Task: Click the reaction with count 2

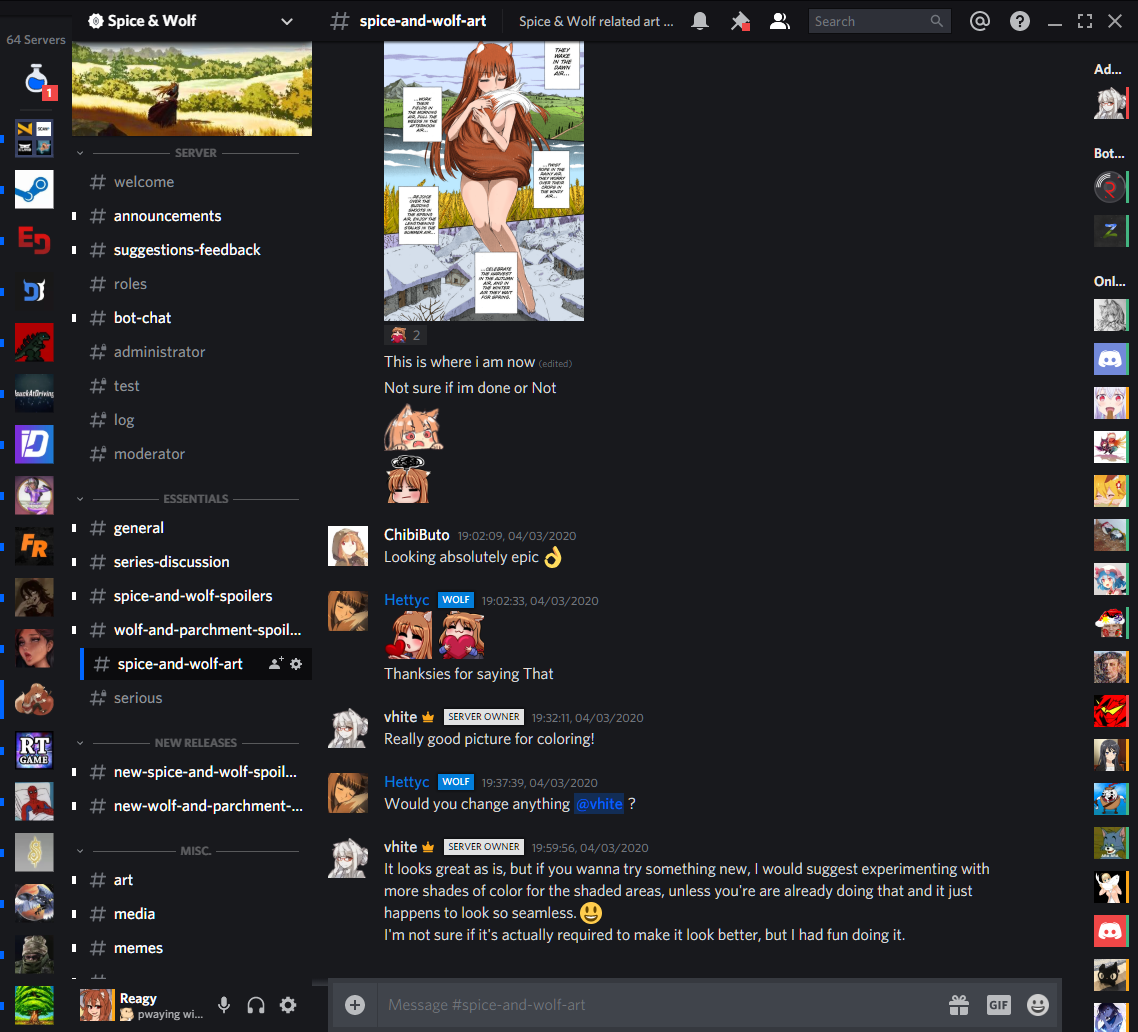Action: 406,335
